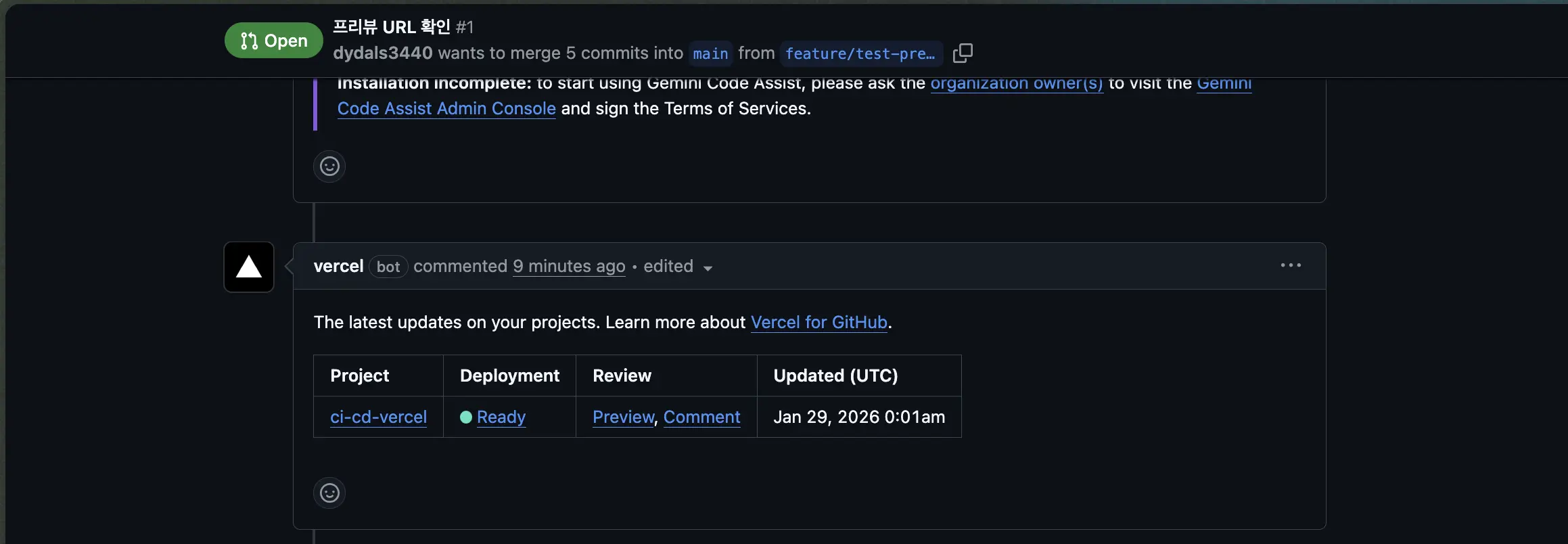This screenshot has height=544, width=1568.
Task: Click the green Ready status dot
Action: click(x=466, y=417)
